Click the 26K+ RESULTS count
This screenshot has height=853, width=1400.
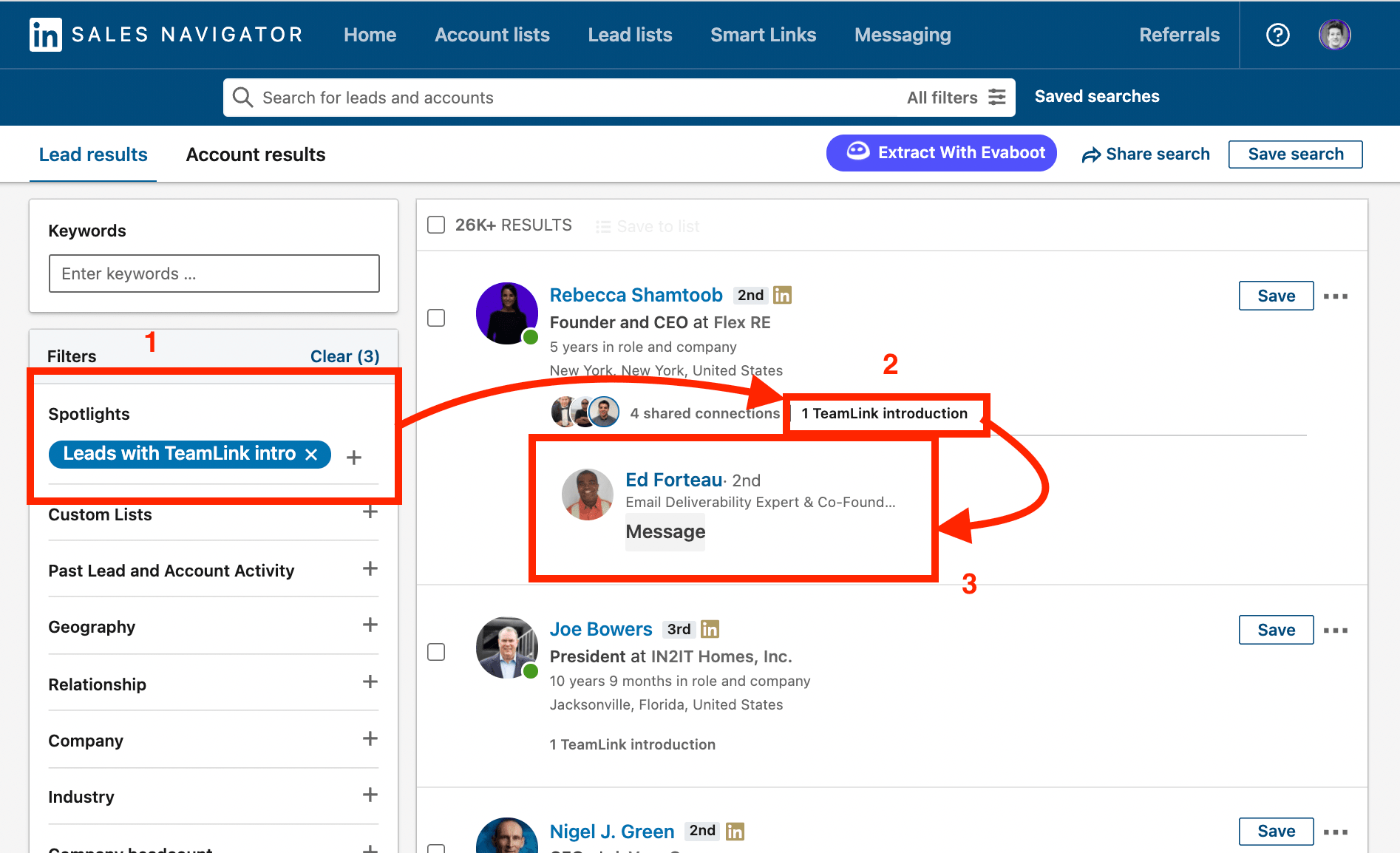[514, 225]
